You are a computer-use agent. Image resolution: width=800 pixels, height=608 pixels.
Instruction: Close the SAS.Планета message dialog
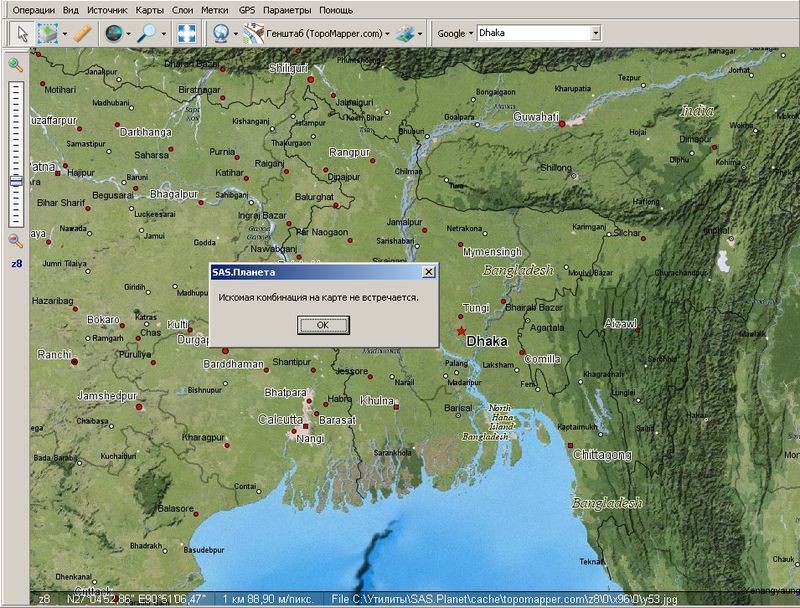point(429,272)
